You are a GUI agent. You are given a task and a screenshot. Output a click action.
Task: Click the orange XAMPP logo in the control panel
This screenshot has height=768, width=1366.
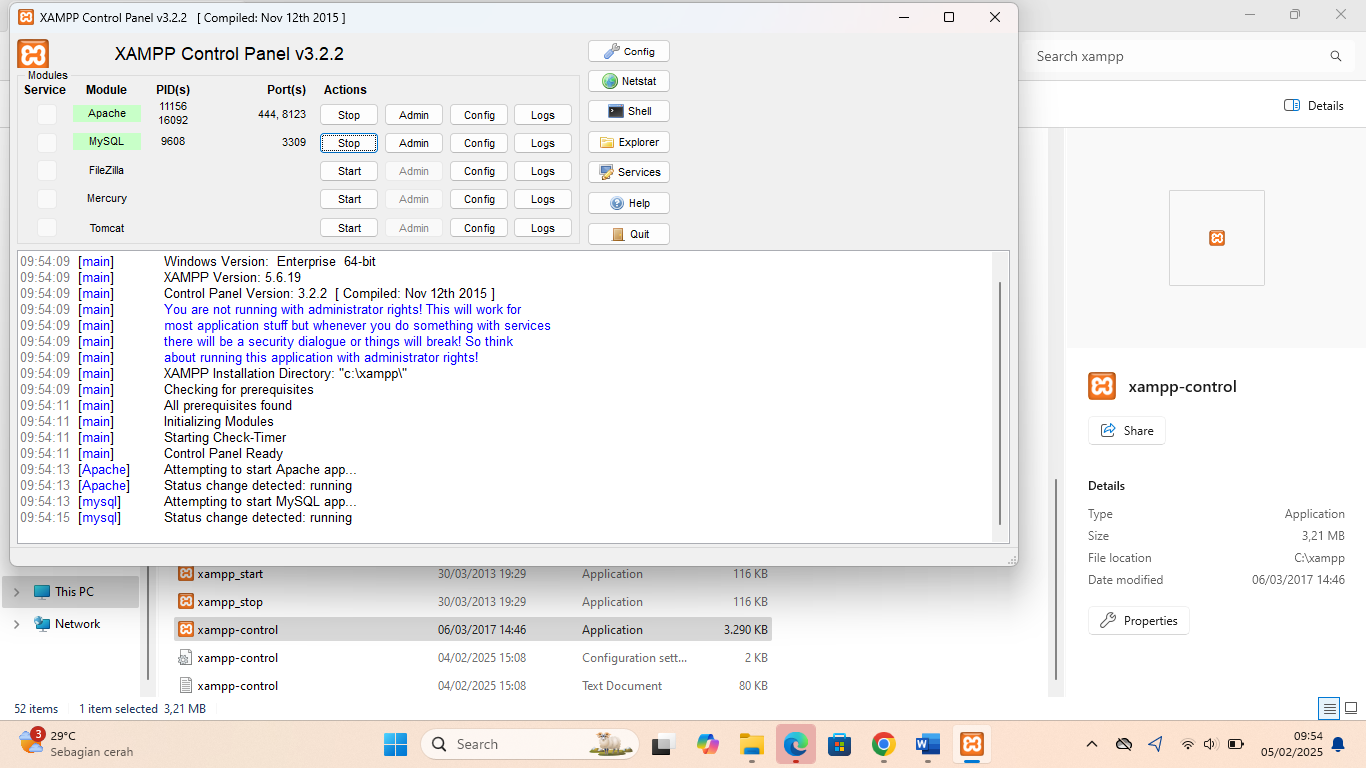coord(33,54)
